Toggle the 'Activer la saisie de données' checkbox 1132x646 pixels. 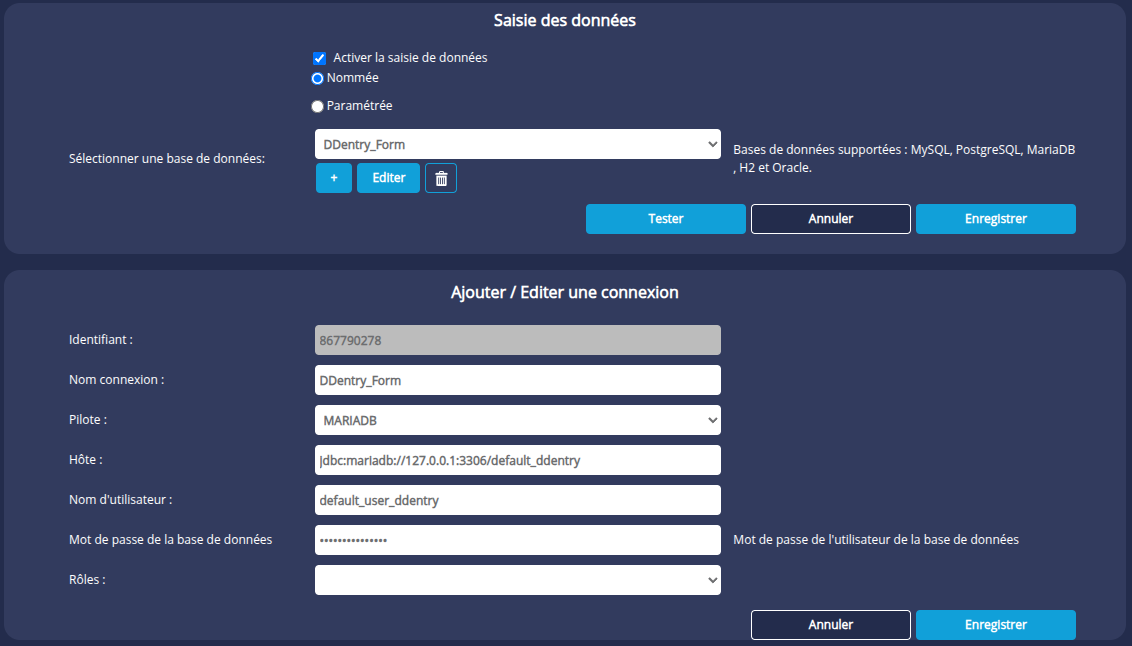pyautogui.click(x=320, y=58)
